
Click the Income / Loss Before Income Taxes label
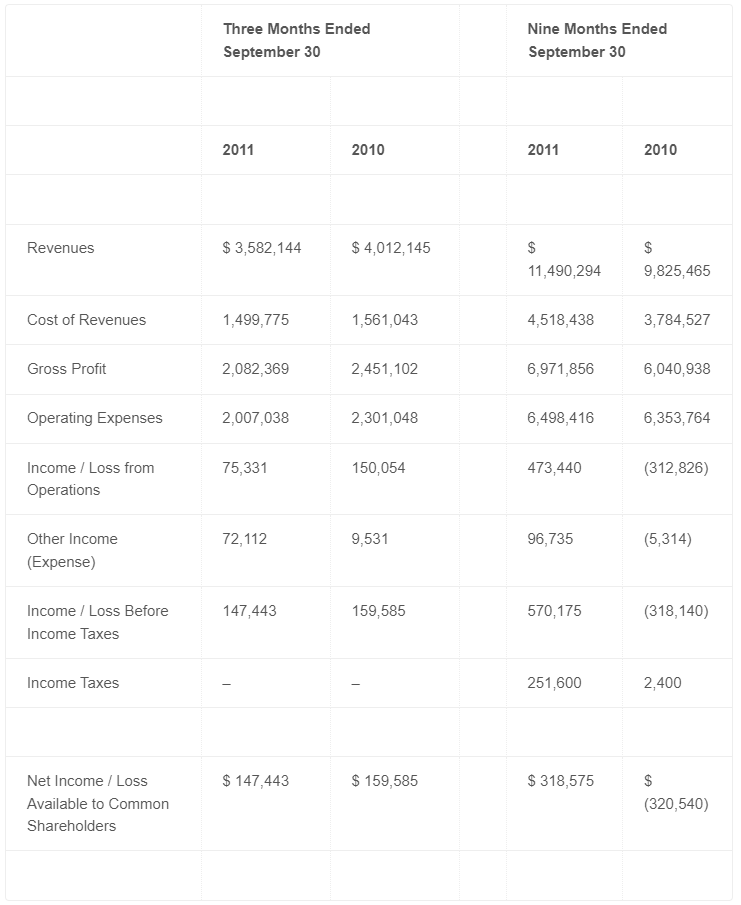98,623
